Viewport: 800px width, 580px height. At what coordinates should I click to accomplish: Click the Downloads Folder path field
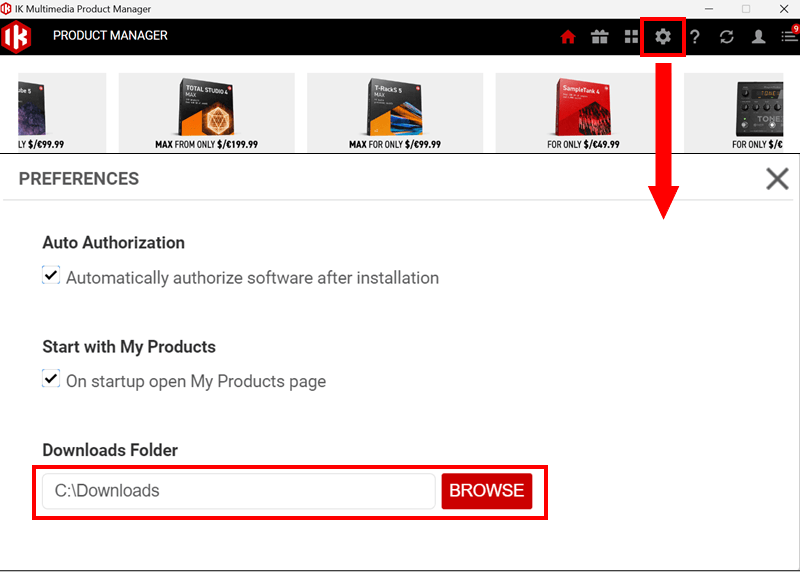point(239,491)
